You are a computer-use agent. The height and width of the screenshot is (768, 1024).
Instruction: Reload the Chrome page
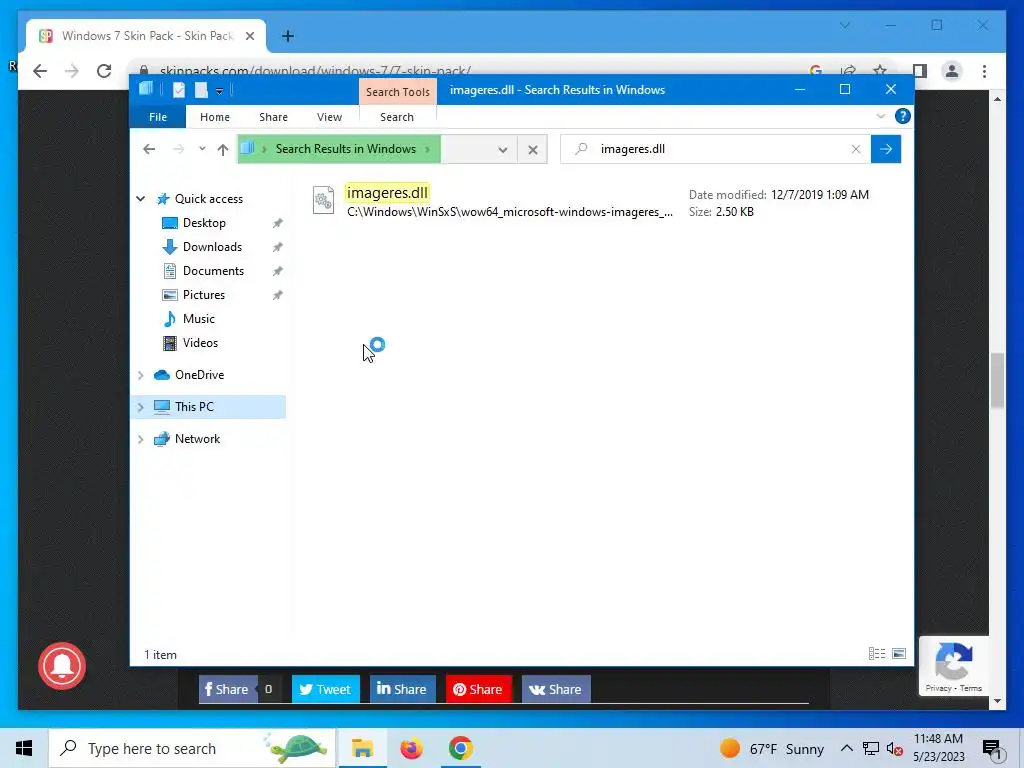point(104,71)
